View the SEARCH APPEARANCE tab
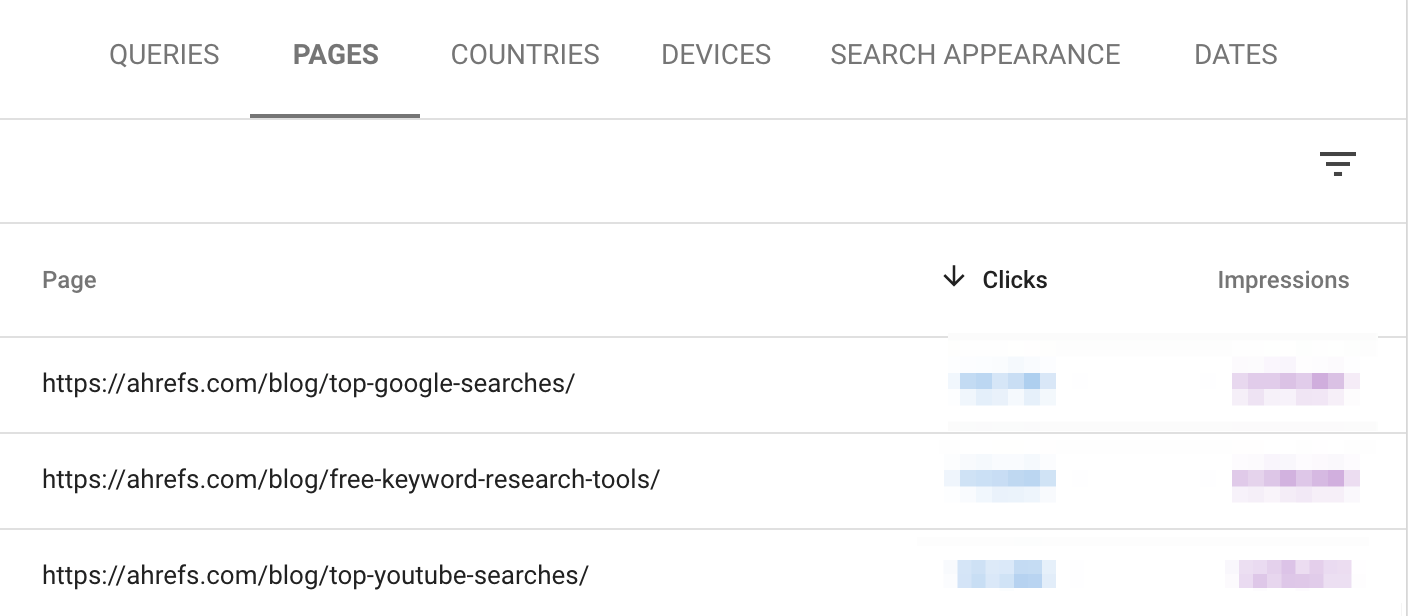1408x616 pixels. coord(975,55)
